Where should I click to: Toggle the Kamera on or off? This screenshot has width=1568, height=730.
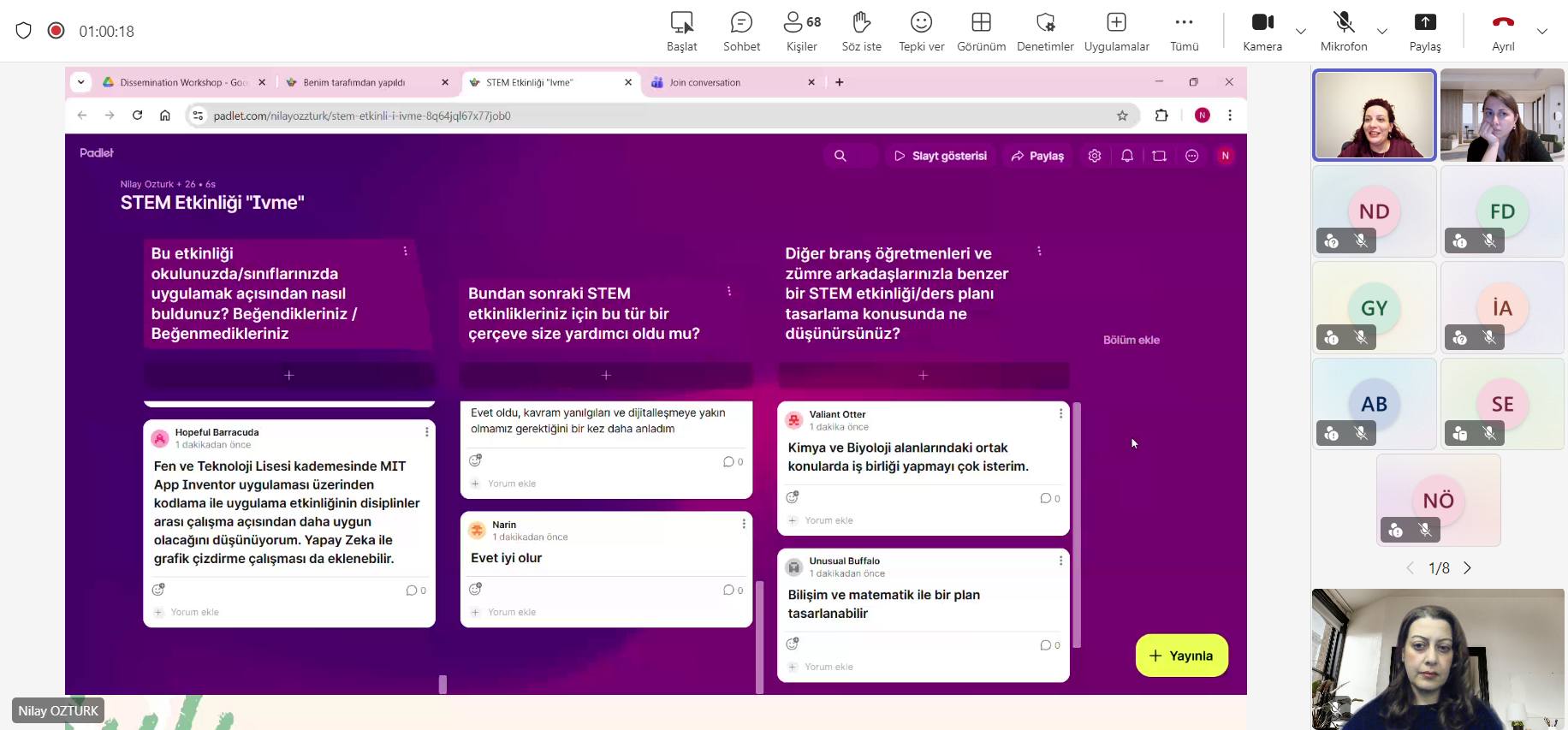click(1262, 31)
